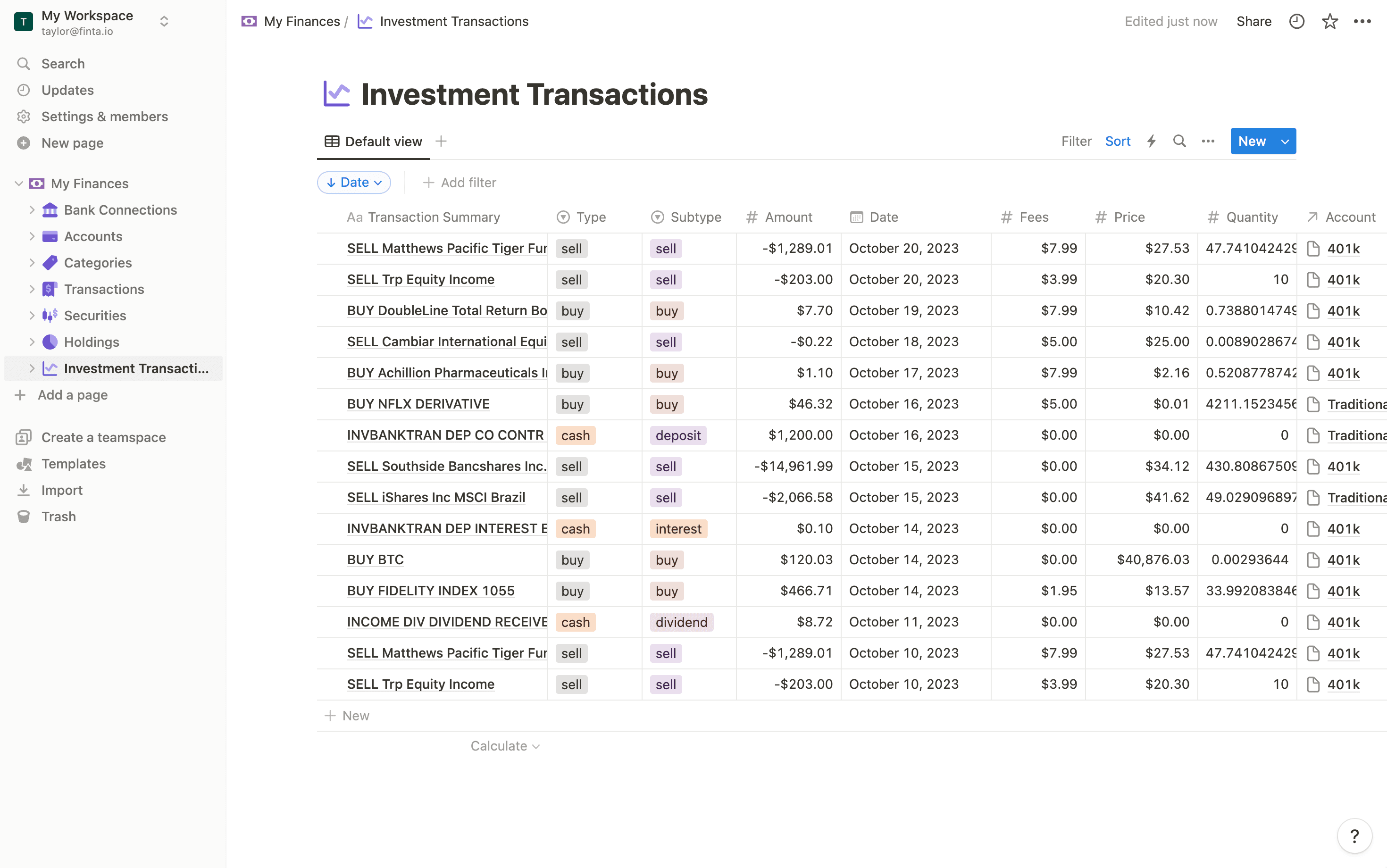Open the Templates gallery
The width and height of the screenshot is (1387, 868).
pos(73,463)
